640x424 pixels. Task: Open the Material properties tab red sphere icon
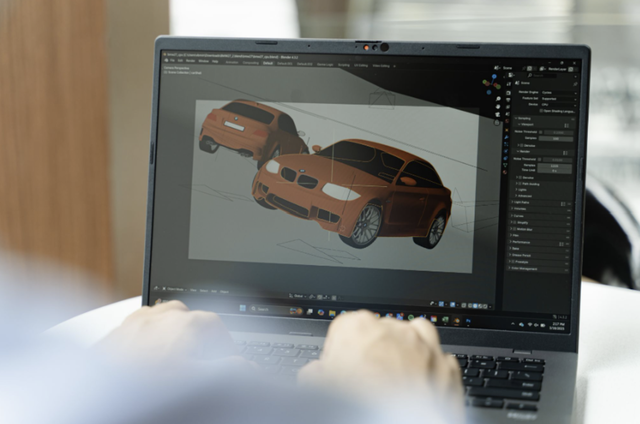[x=505, y=172]
